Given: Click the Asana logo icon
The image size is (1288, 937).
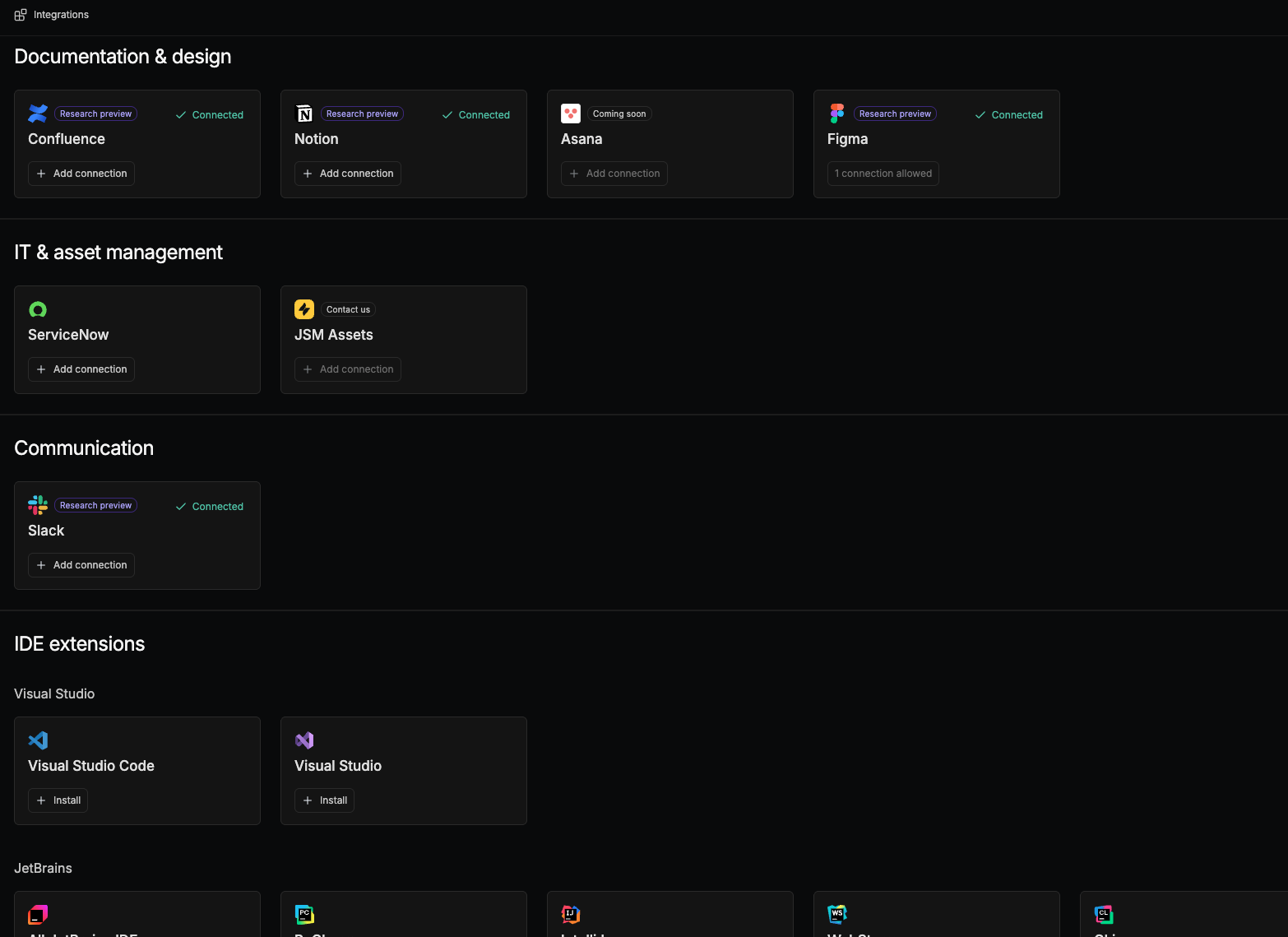Looking at the screenshot, I should [x=571, y=114].
